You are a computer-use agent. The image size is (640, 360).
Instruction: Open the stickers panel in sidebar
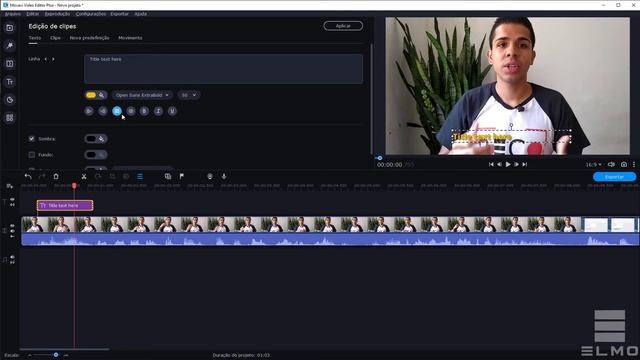[10, 100]
